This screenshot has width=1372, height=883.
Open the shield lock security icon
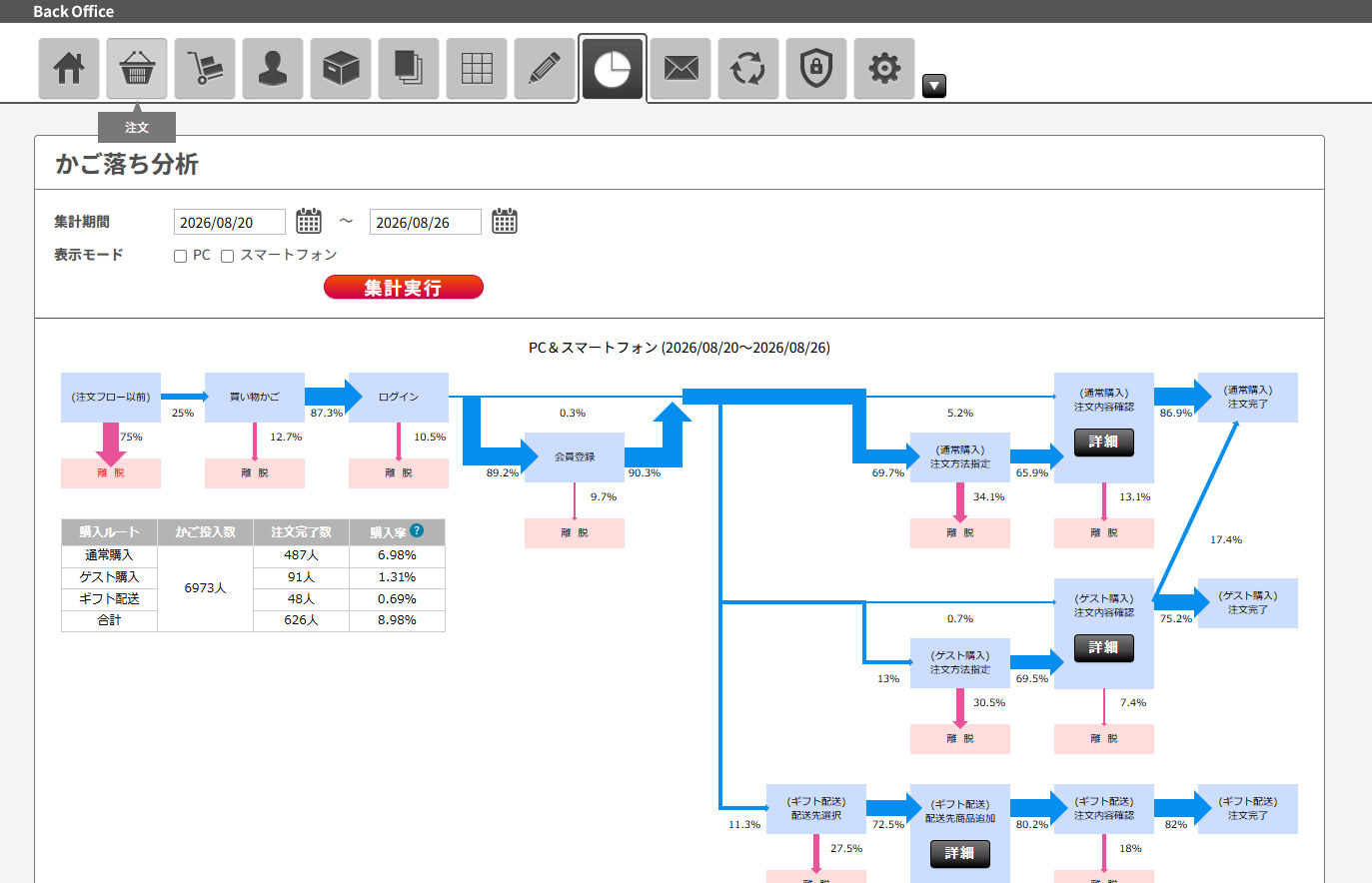(x=816, y=69)
